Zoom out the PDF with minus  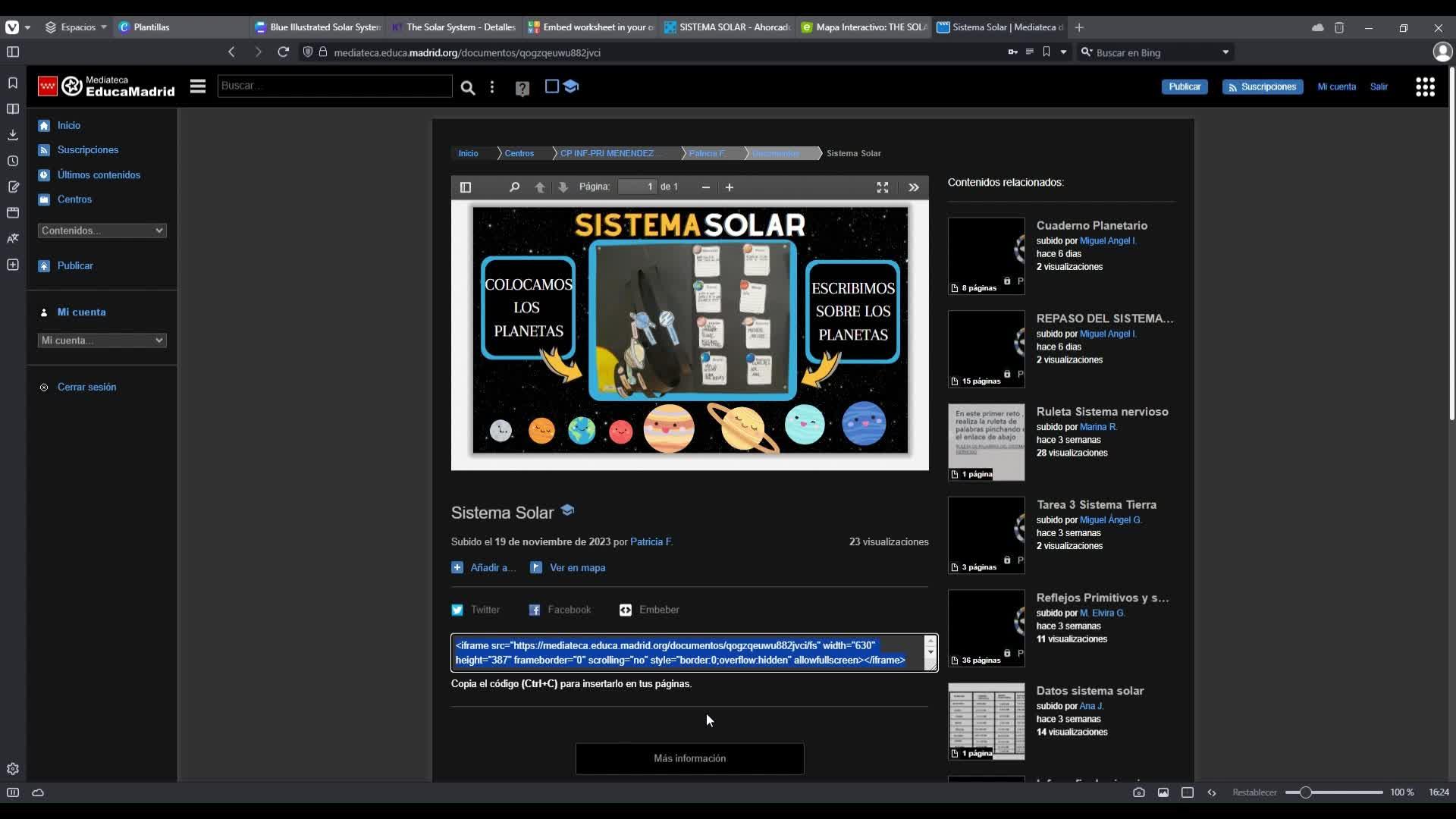(706, 187)
